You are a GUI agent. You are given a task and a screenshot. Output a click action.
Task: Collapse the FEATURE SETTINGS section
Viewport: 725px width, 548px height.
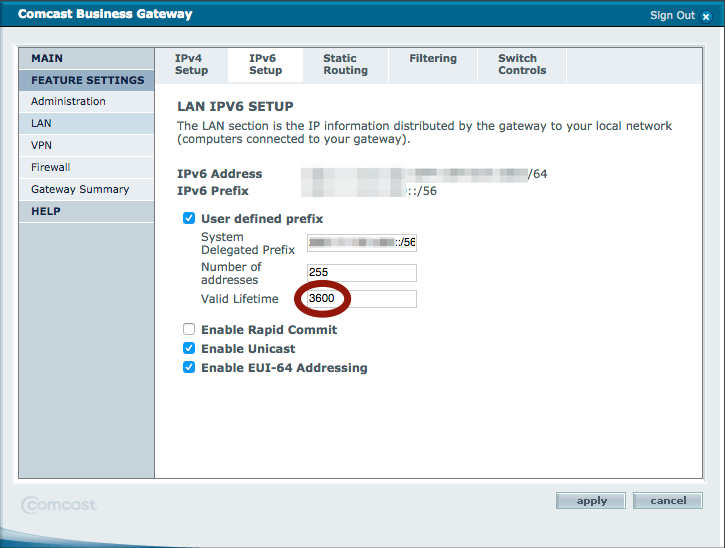87,80
